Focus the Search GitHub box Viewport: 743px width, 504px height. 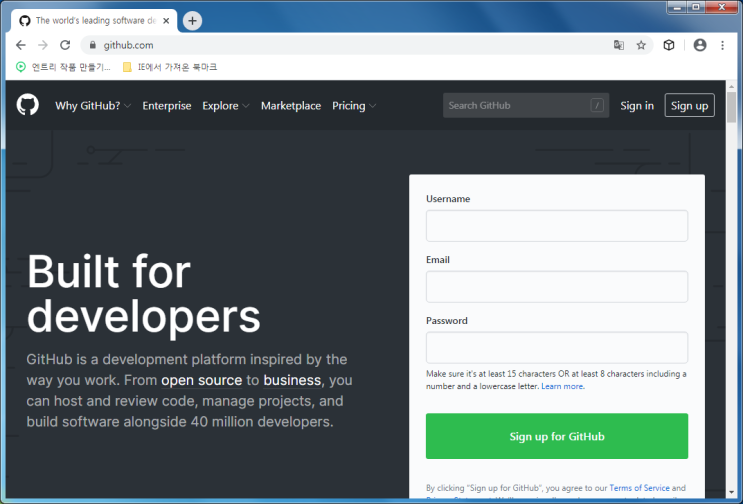pyautogui.click(x=526, y=105)
